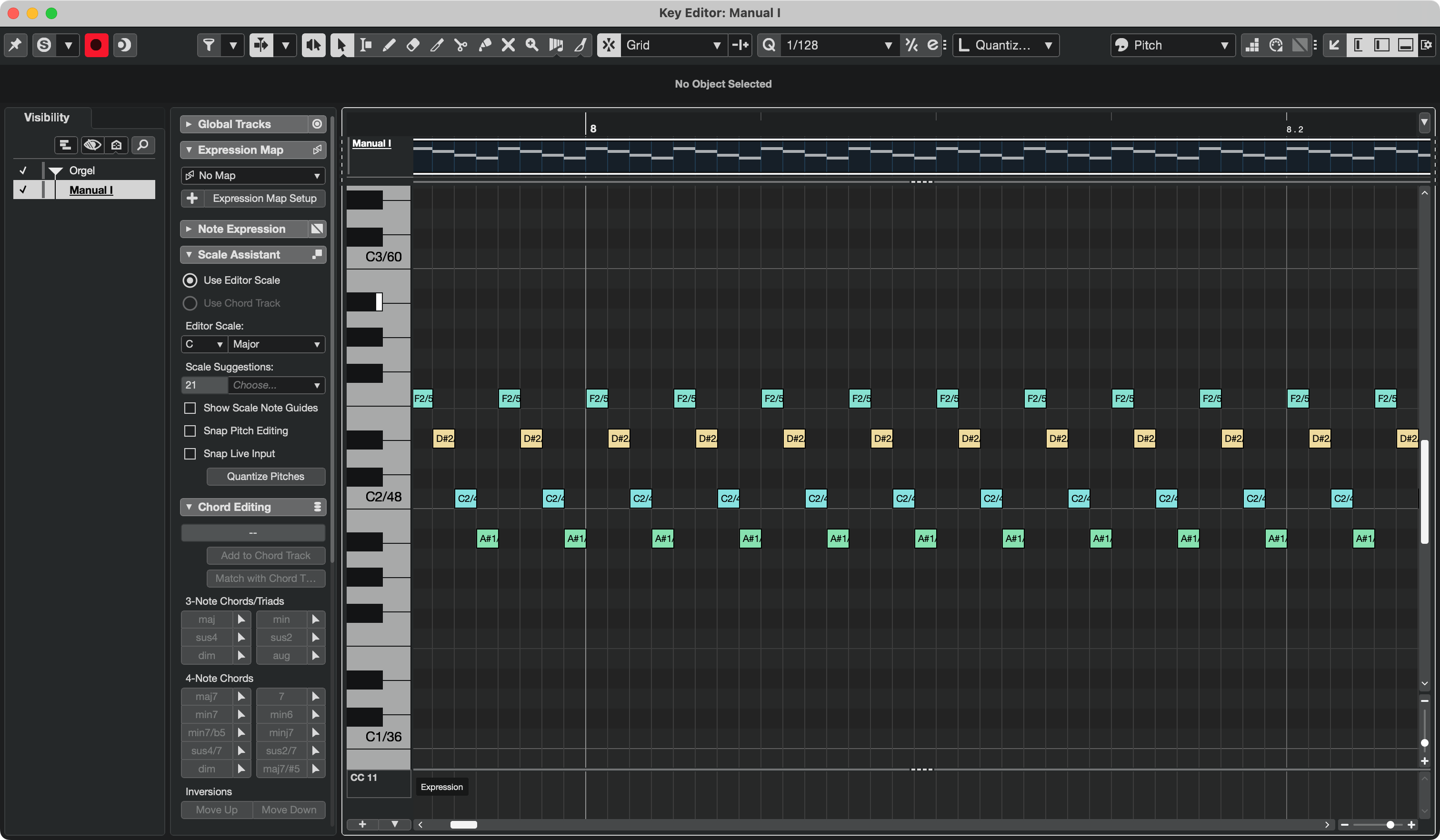This screenshot has width=1440, height=840.
Task: Select the Mute X tool
Action: 508,45
